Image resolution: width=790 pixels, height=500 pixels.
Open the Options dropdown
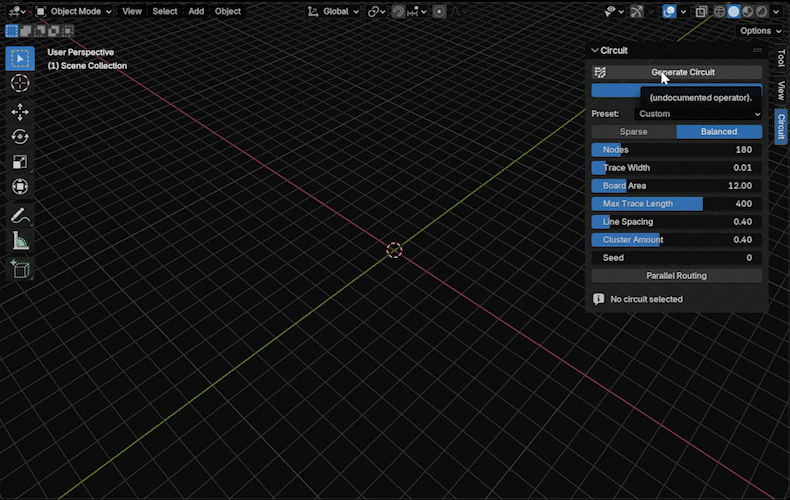point(760,31)
